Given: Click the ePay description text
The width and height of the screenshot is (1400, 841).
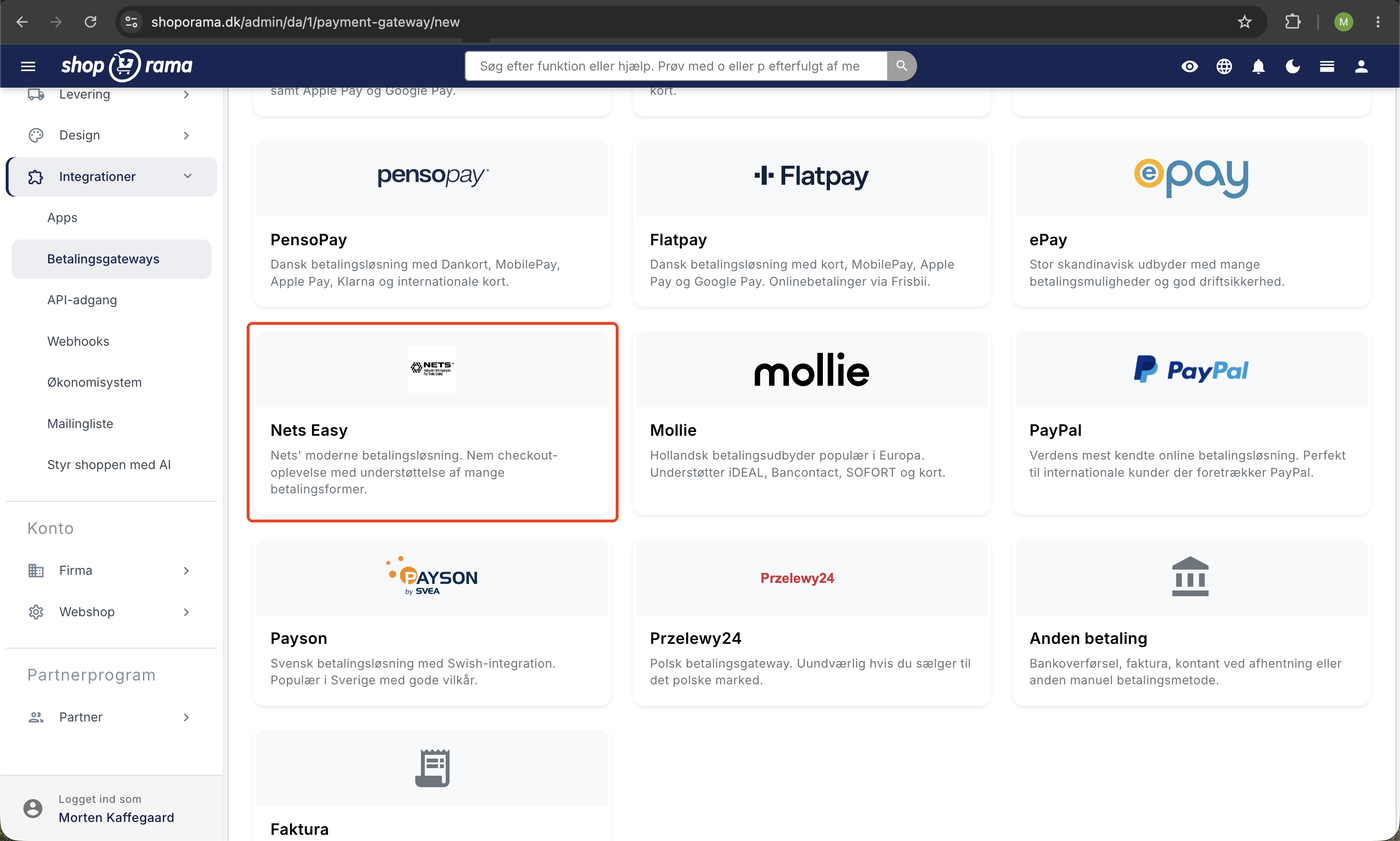Looking at the screenshot, I should pos(1156,273).
